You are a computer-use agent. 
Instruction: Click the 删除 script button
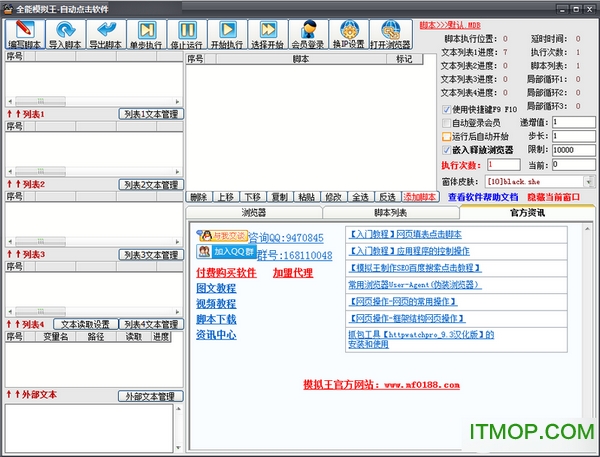pos(199,197)
